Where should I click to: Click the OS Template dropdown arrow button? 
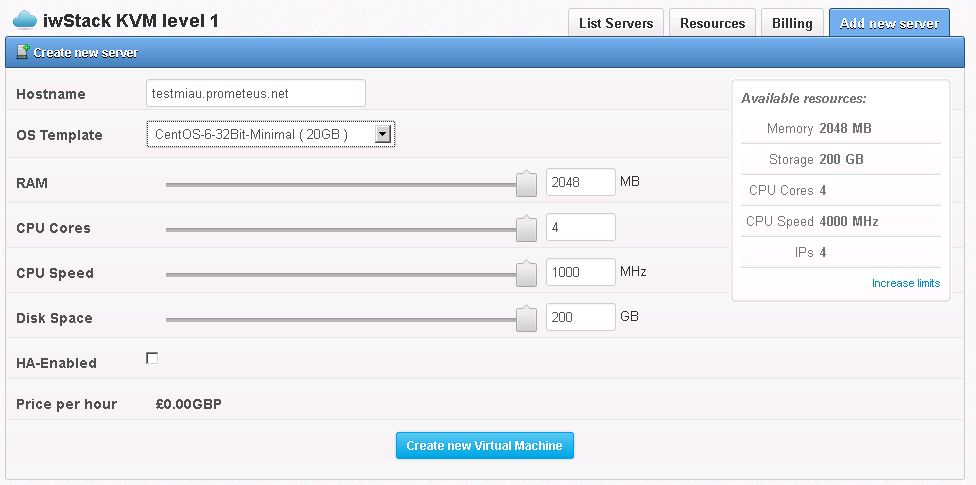click(382, 134)
